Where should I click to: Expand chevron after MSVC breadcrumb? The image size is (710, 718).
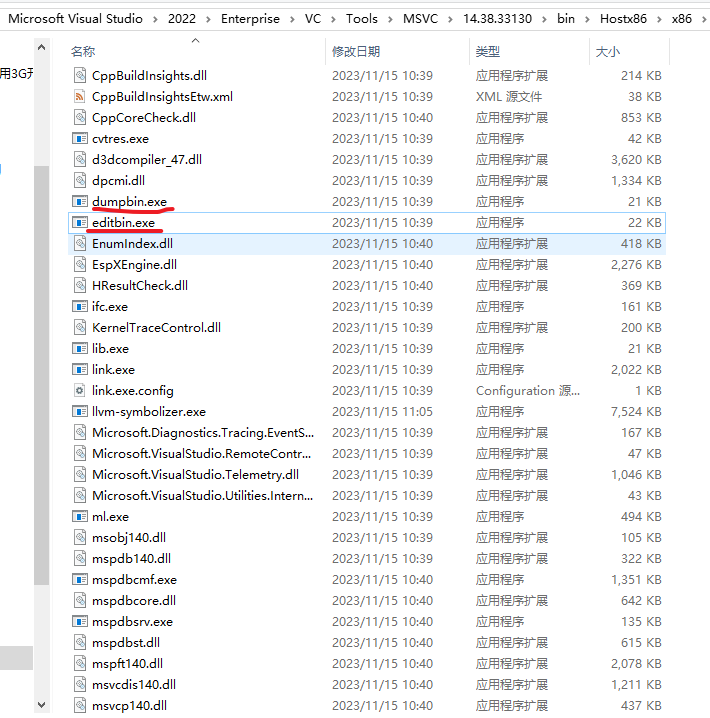pos(450,19)
